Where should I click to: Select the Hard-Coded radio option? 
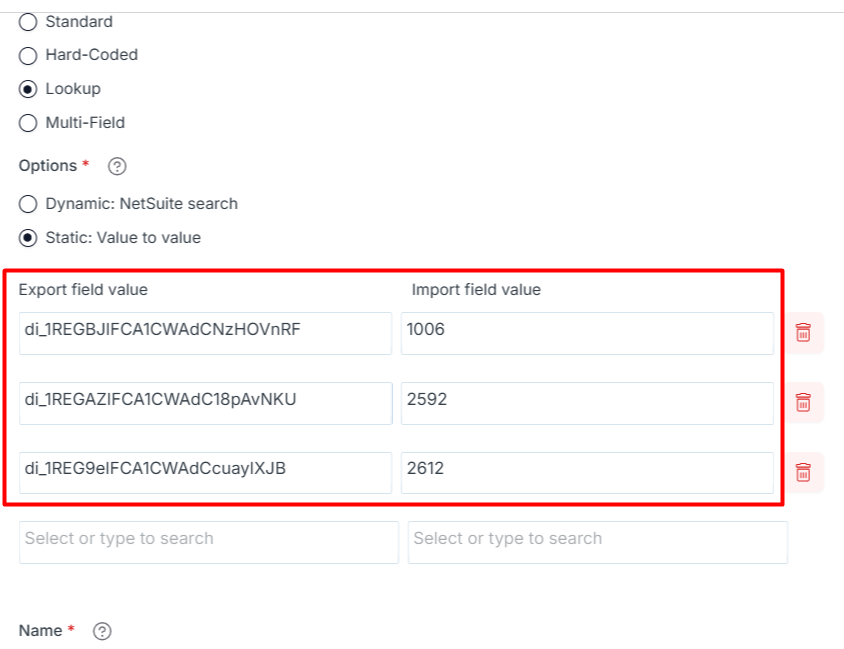coord(28,55)
